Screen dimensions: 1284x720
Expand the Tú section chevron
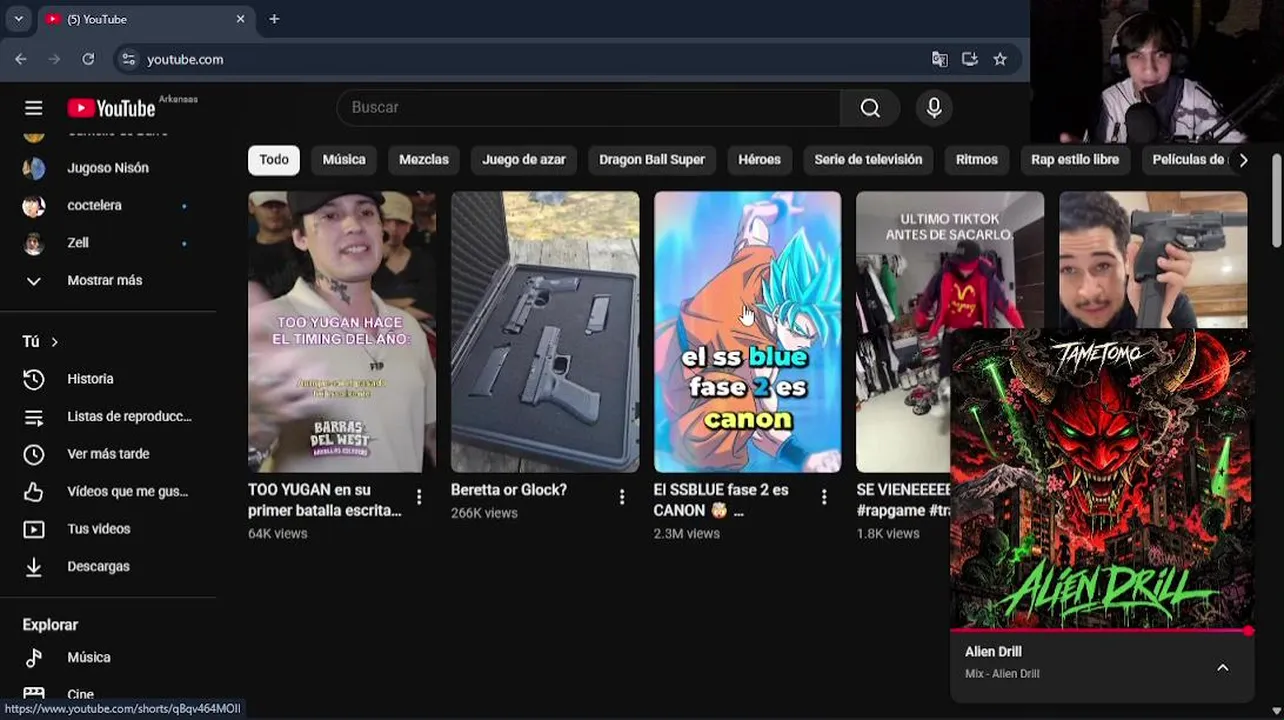[x=54, y=342]
